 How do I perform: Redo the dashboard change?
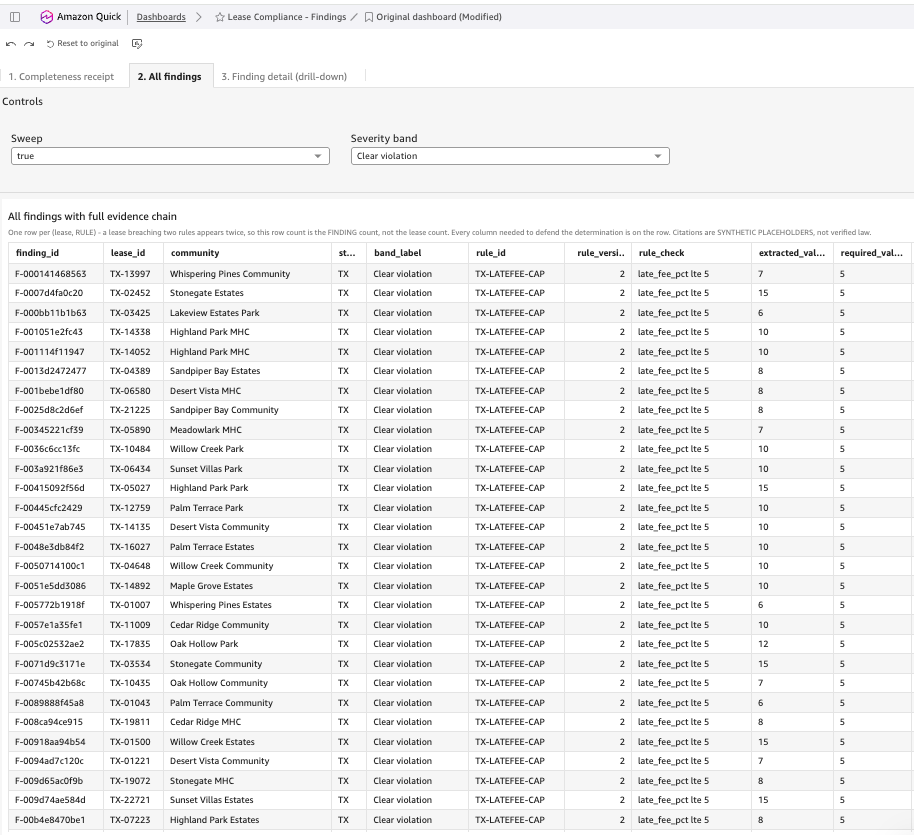coord(29,44)
